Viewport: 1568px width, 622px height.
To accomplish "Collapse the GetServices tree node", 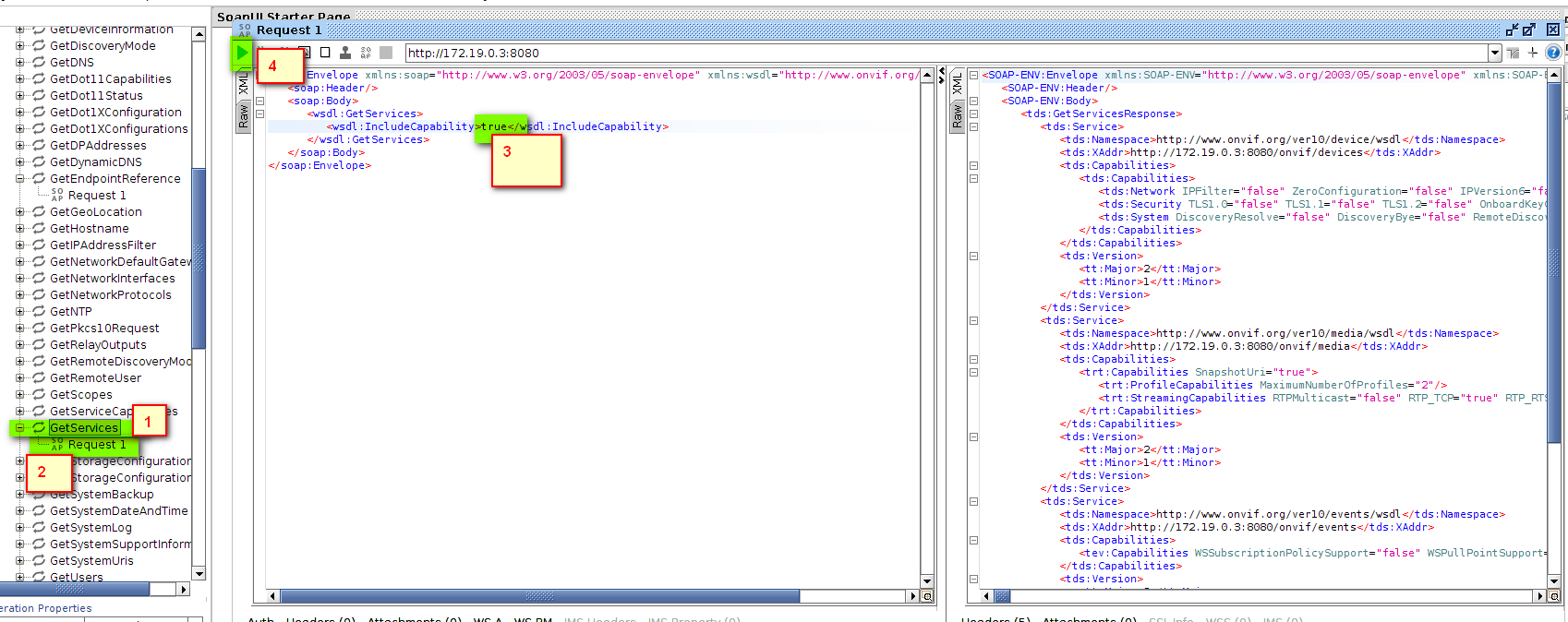I will point(19,428).
